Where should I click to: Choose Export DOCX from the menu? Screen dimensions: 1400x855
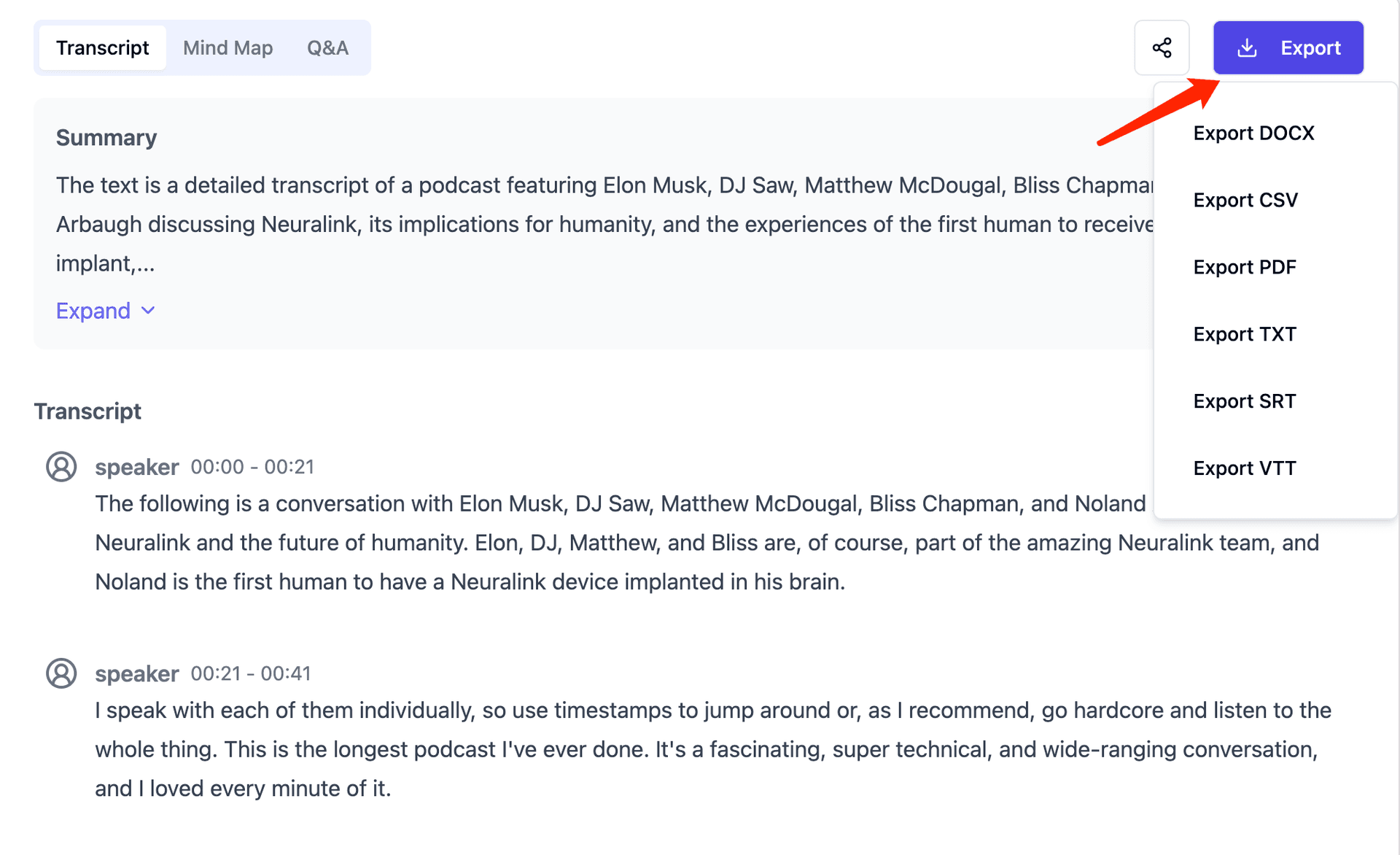click(1253, 134)
